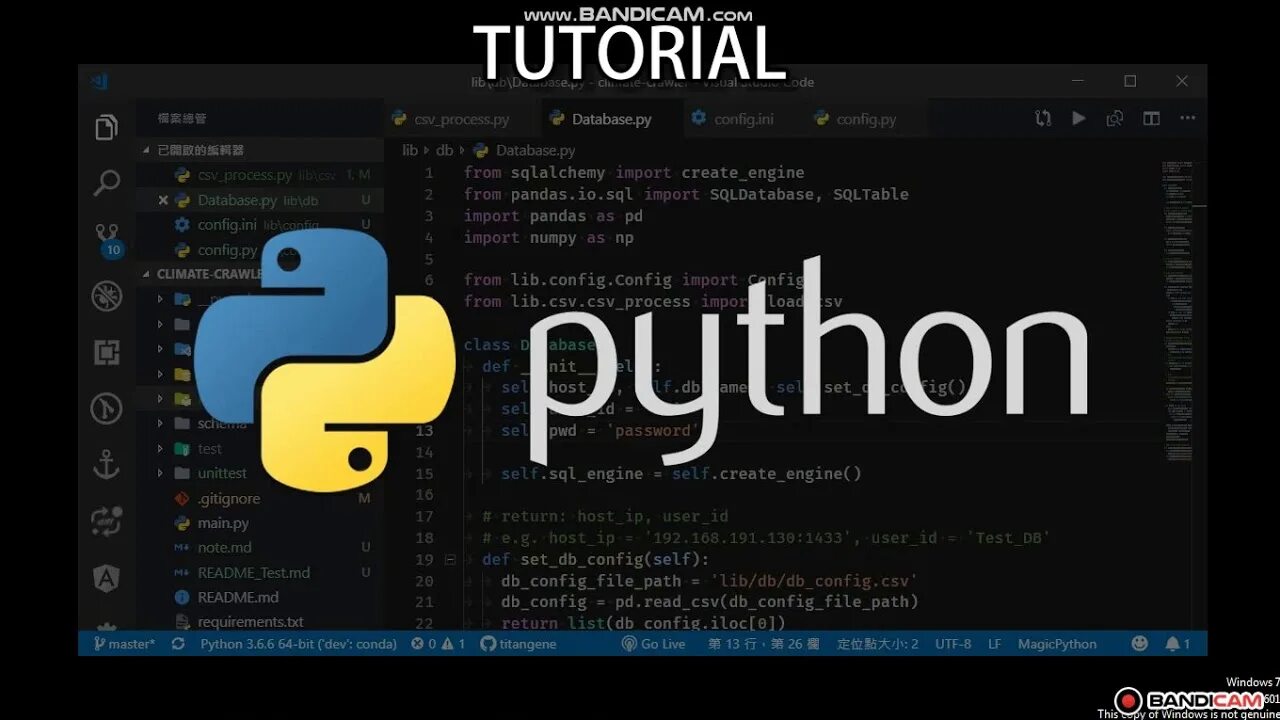1280x720 pixels.
Task: Open the Angular 'A' shield icon
Action: click(106, 577)
